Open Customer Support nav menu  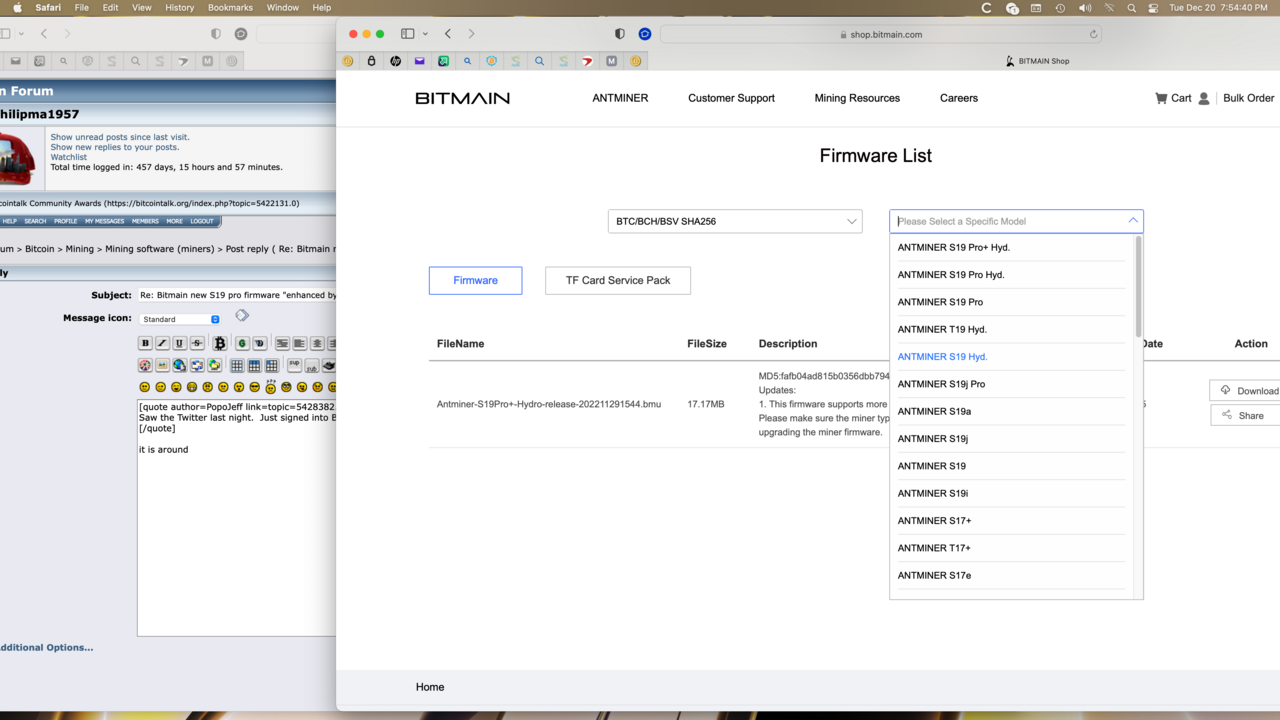(x=731, y=98)
